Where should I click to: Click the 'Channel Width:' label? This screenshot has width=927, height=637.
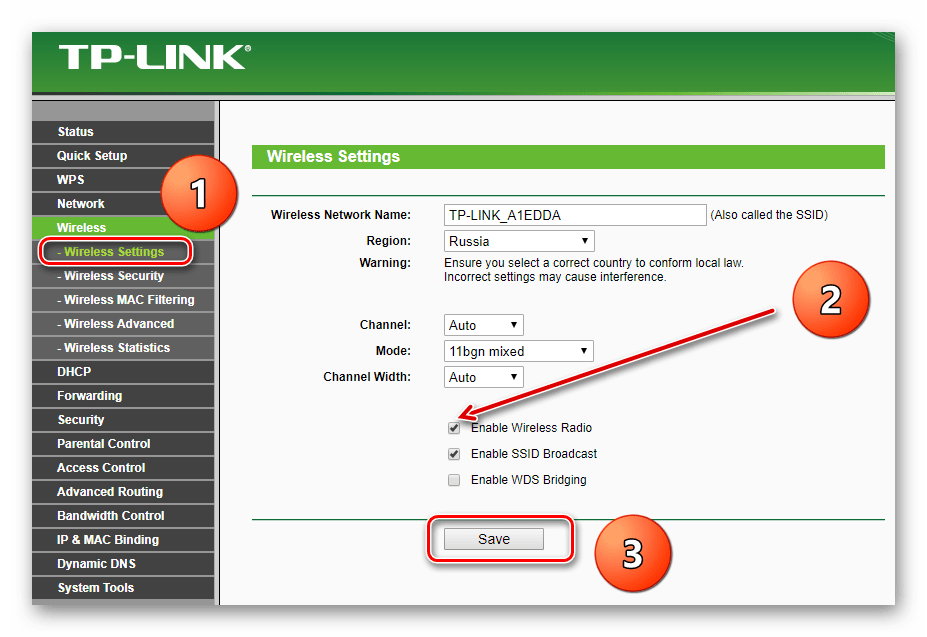pos(367,377)
